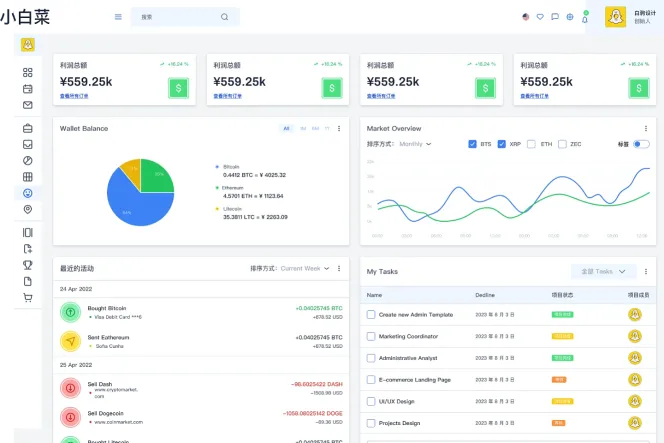Viewport: 664px width, 443px height.
Task: Expand the Monthly sort dropdown
Action: [415, 144]
